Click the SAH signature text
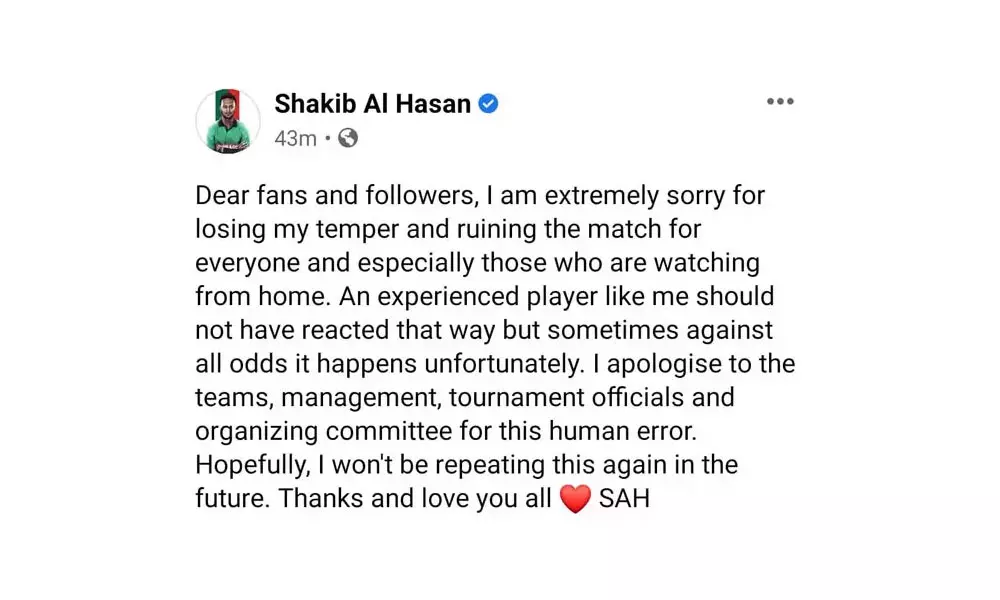The width and height of the screenshot is (1000, 600). pyautogui.click(x=625, y=498)
